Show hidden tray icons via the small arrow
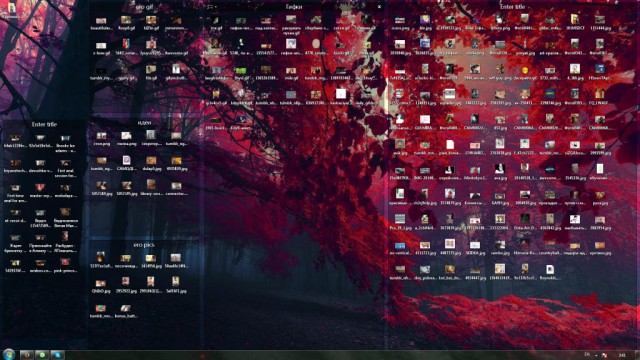 coord(596,356)
